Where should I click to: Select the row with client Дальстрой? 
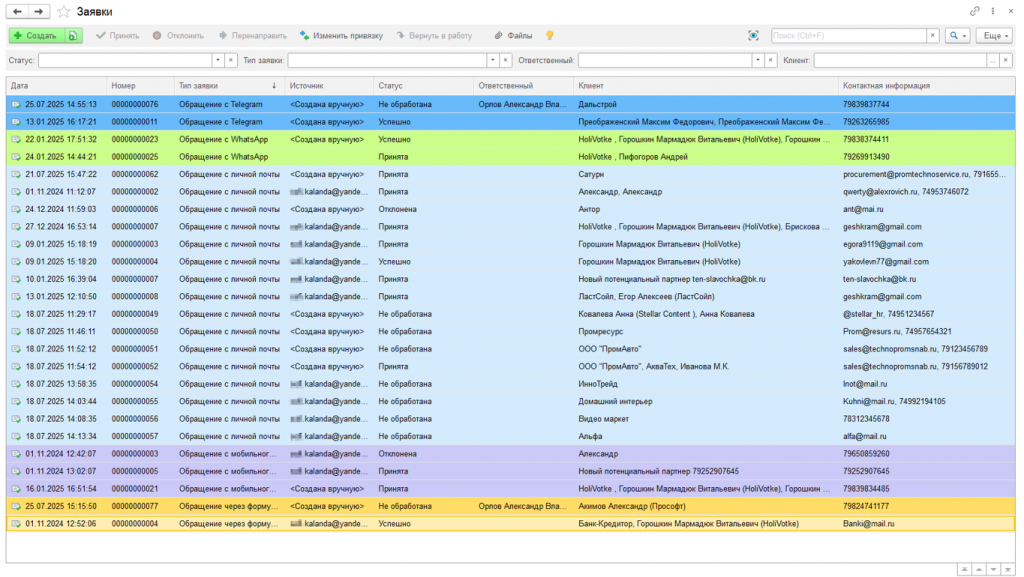(598, 104)
